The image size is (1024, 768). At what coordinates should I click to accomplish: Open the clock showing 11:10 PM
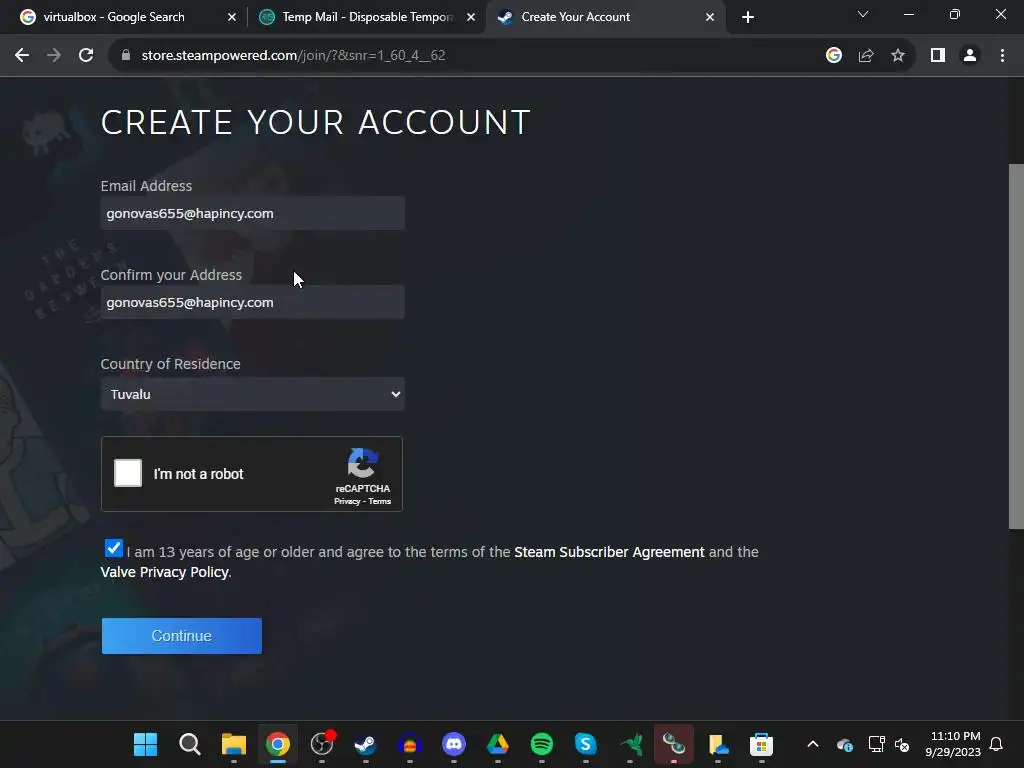(x=953, y=744)
